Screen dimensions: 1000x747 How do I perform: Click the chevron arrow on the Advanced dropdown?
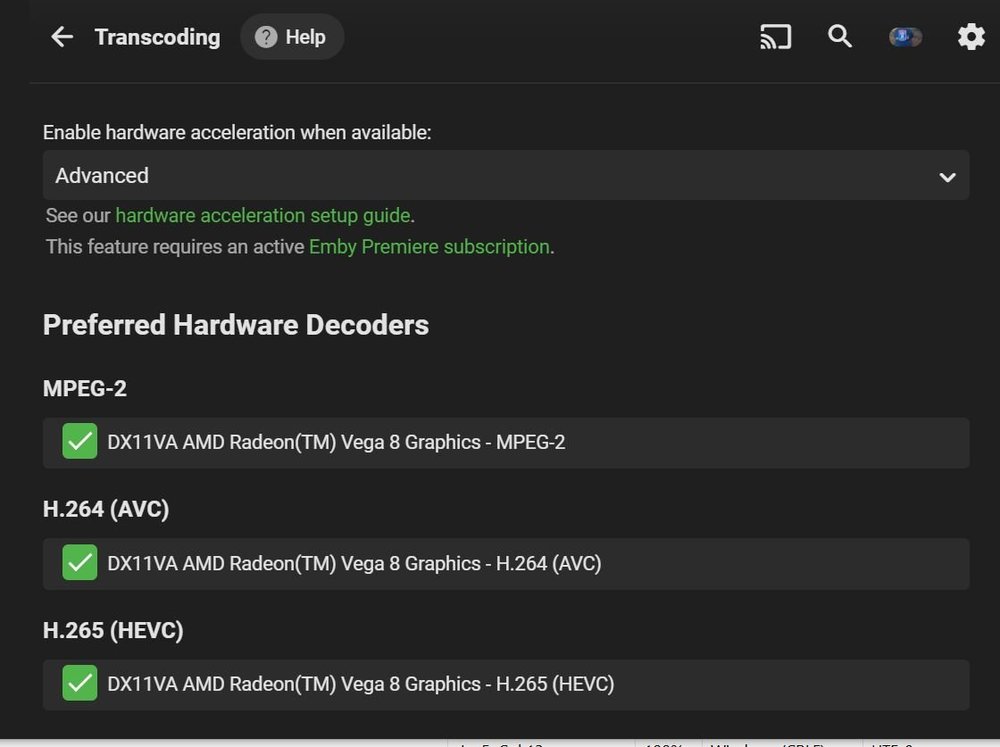[947, 177]
